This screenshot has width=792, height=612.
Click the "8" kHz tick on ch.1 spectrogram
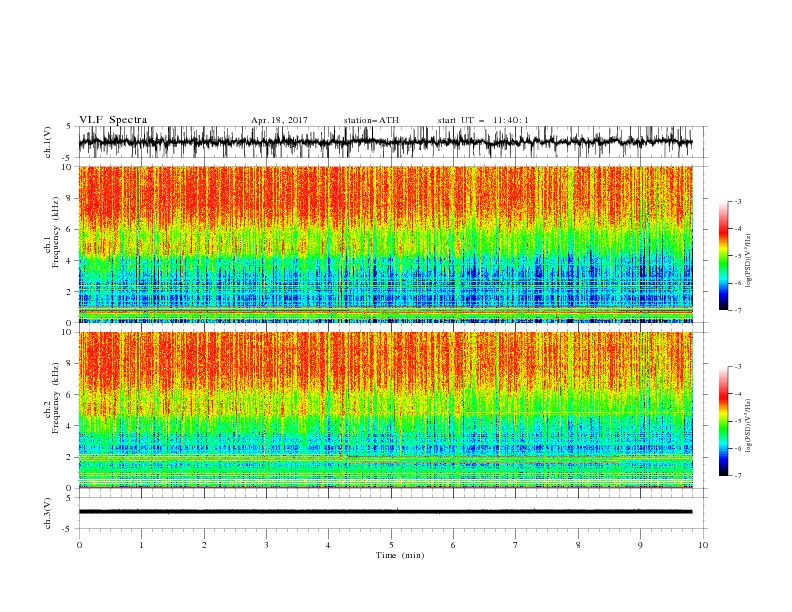click(x=70, y=198)
